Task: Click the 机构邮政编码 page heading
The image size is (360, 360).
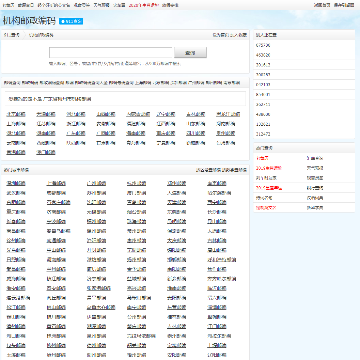Action: pyautogui.click(x=29, y=21)
